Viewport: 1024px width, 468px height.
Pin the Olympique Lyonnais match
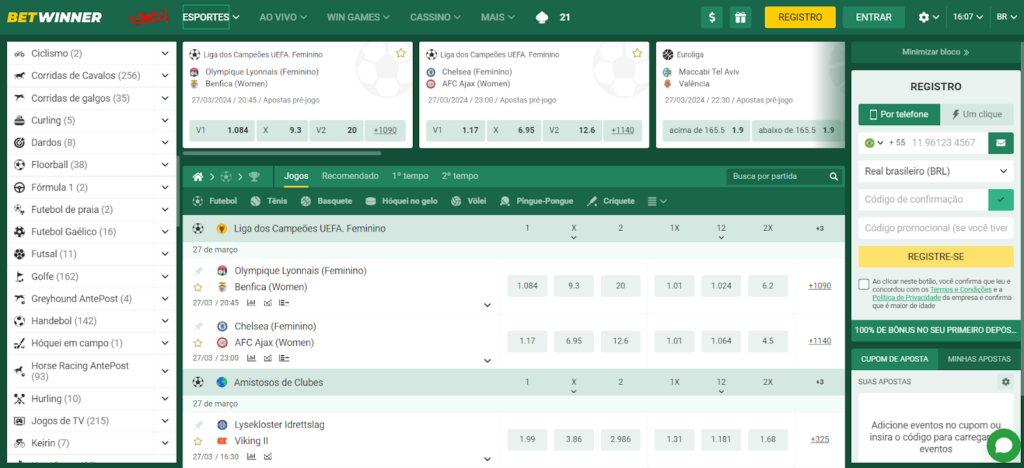coord(199,271)
